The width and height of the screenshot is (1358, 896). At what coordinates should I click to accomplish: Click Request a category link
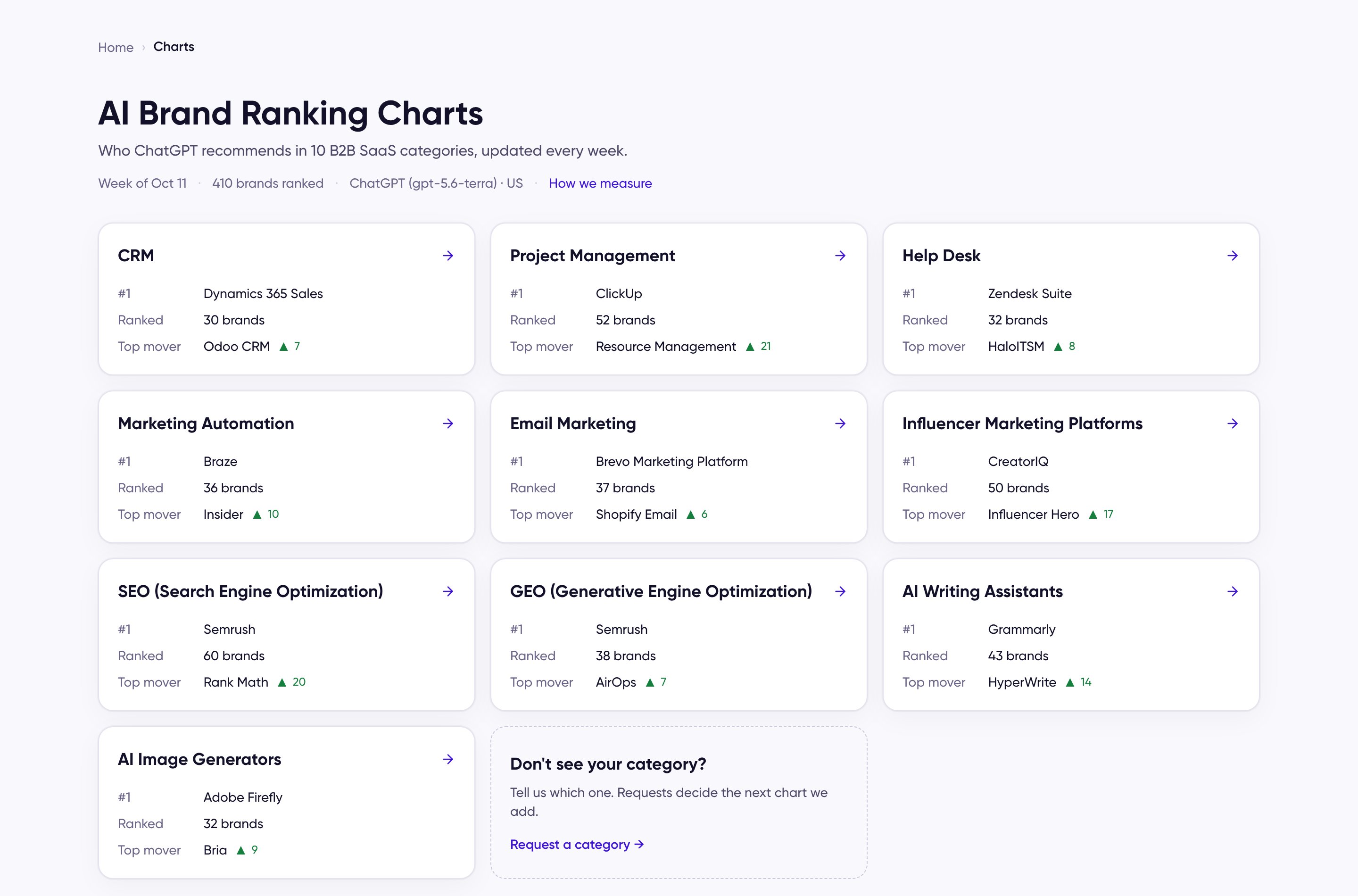[x=577, y=844]
